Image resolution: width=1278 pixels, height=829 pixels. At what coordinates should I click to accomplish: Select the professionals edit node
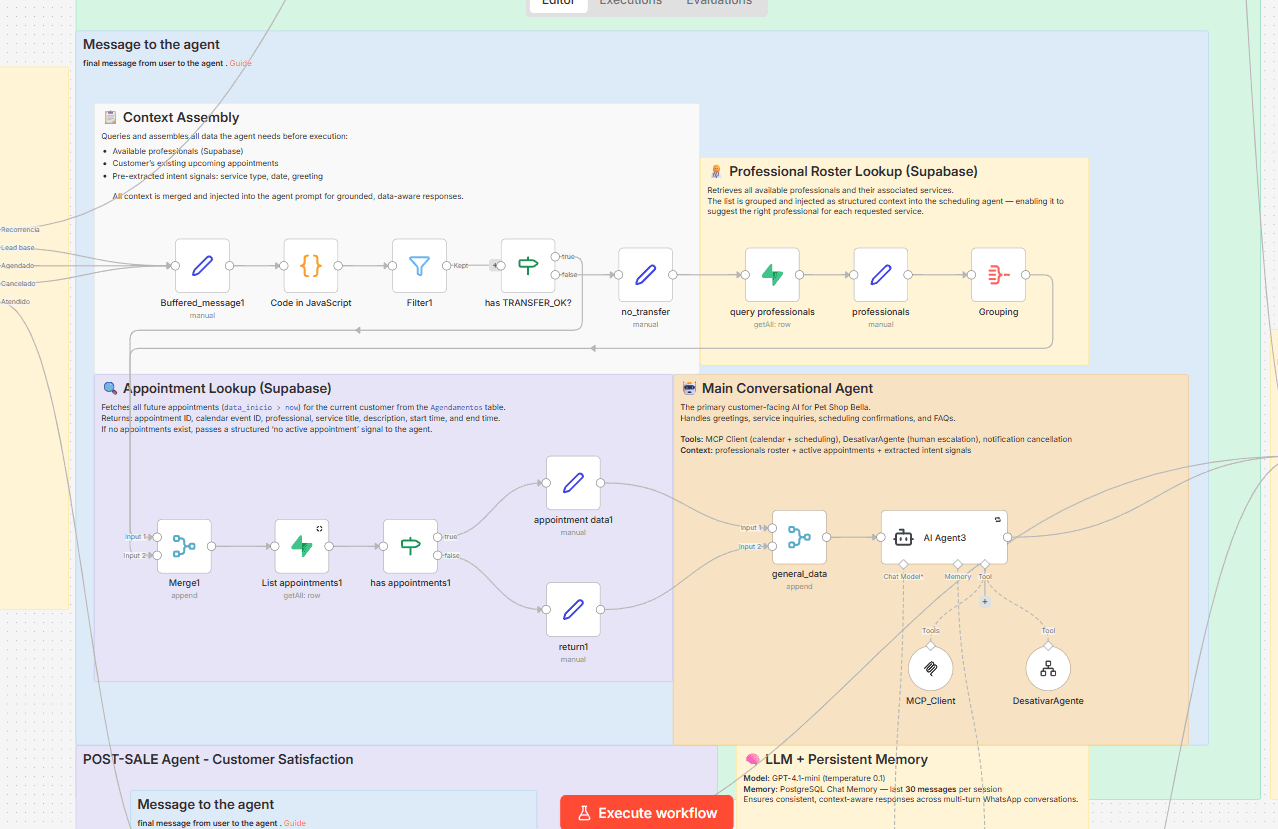[881, 275]
